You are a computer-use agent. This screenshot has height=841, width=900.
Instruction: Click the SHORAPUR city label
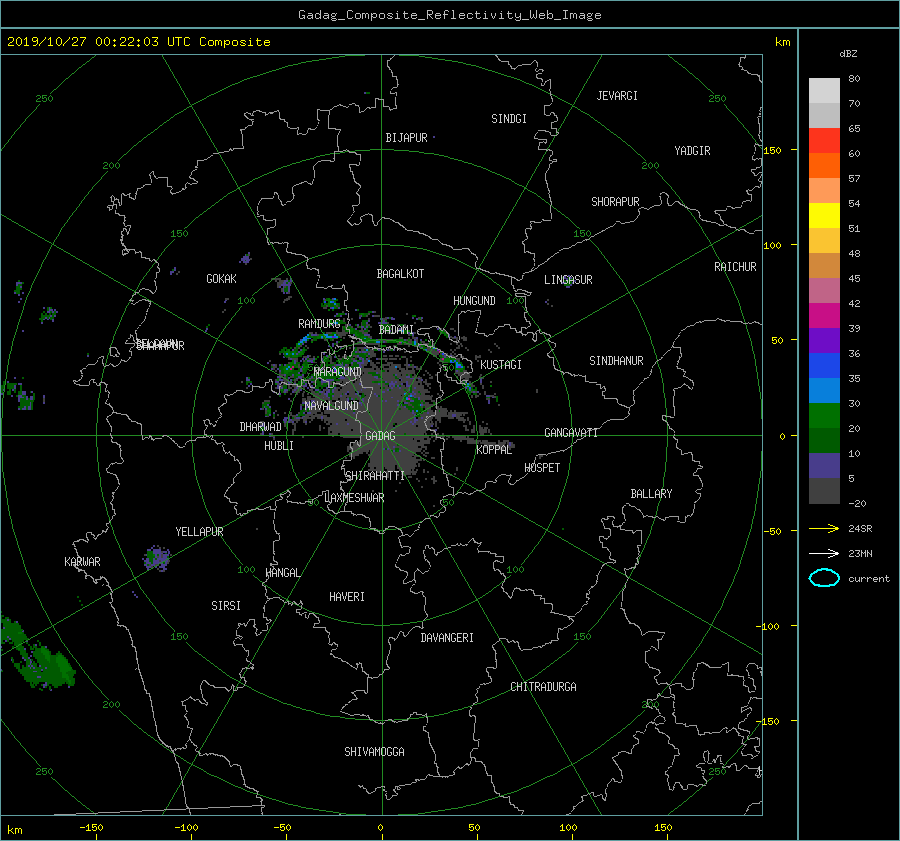pyautogui.click(x=615, y=201)
